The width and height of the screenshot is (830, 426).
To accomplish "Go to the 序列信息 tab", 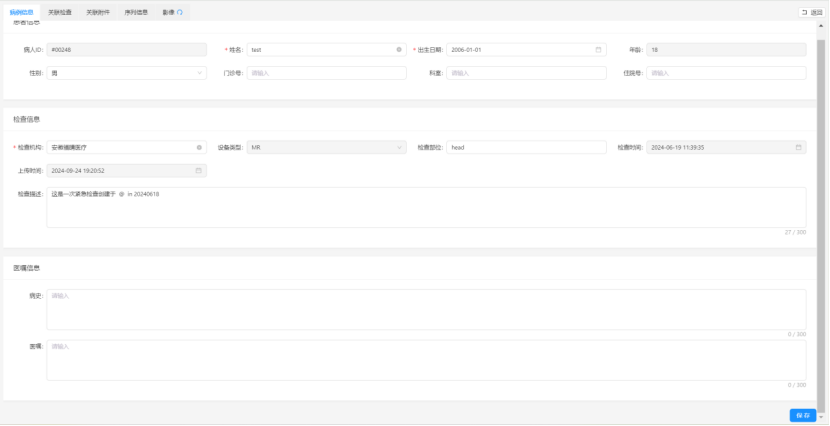I will (x=136, y=12).
